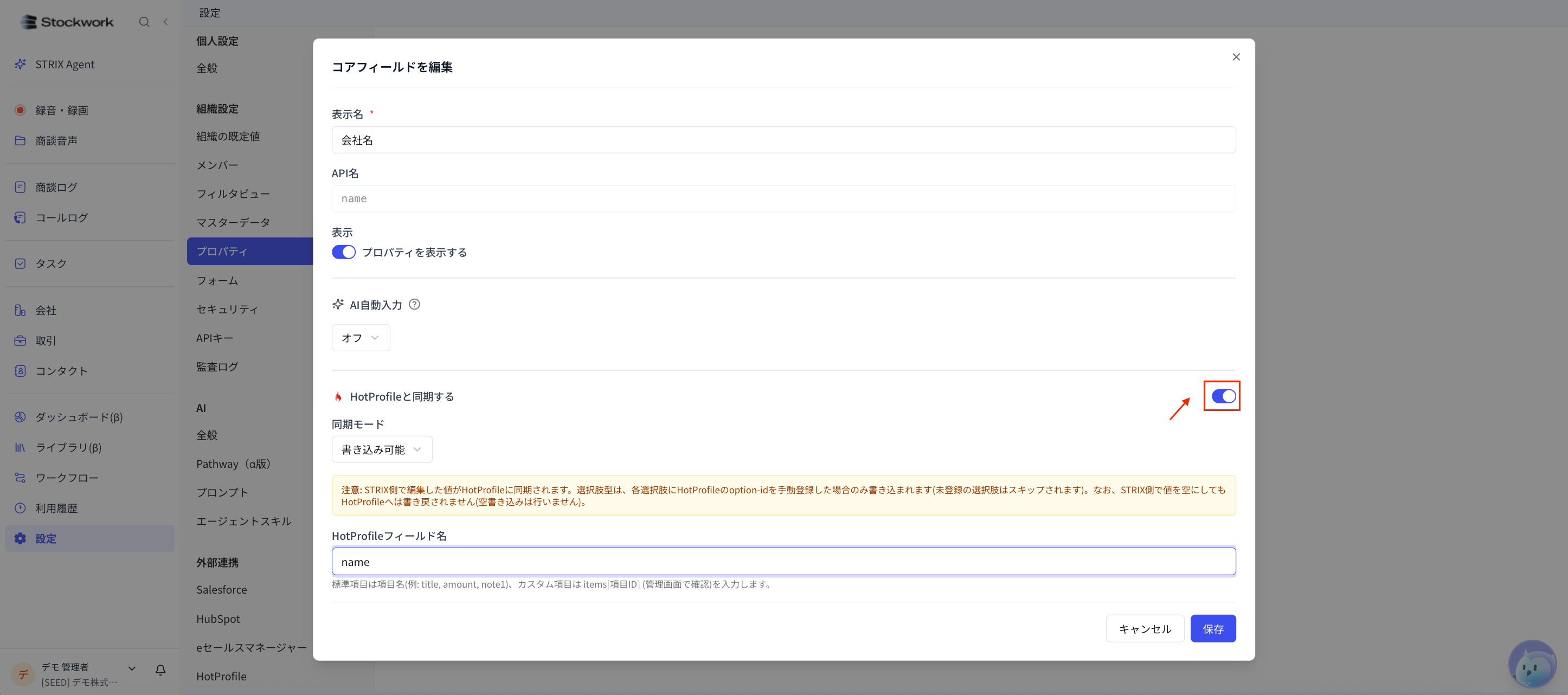Image resolution: width=1568 pixels, height=695 pixels.
Task: Click 設定 in the left navigation
Action: pos(89,538)
